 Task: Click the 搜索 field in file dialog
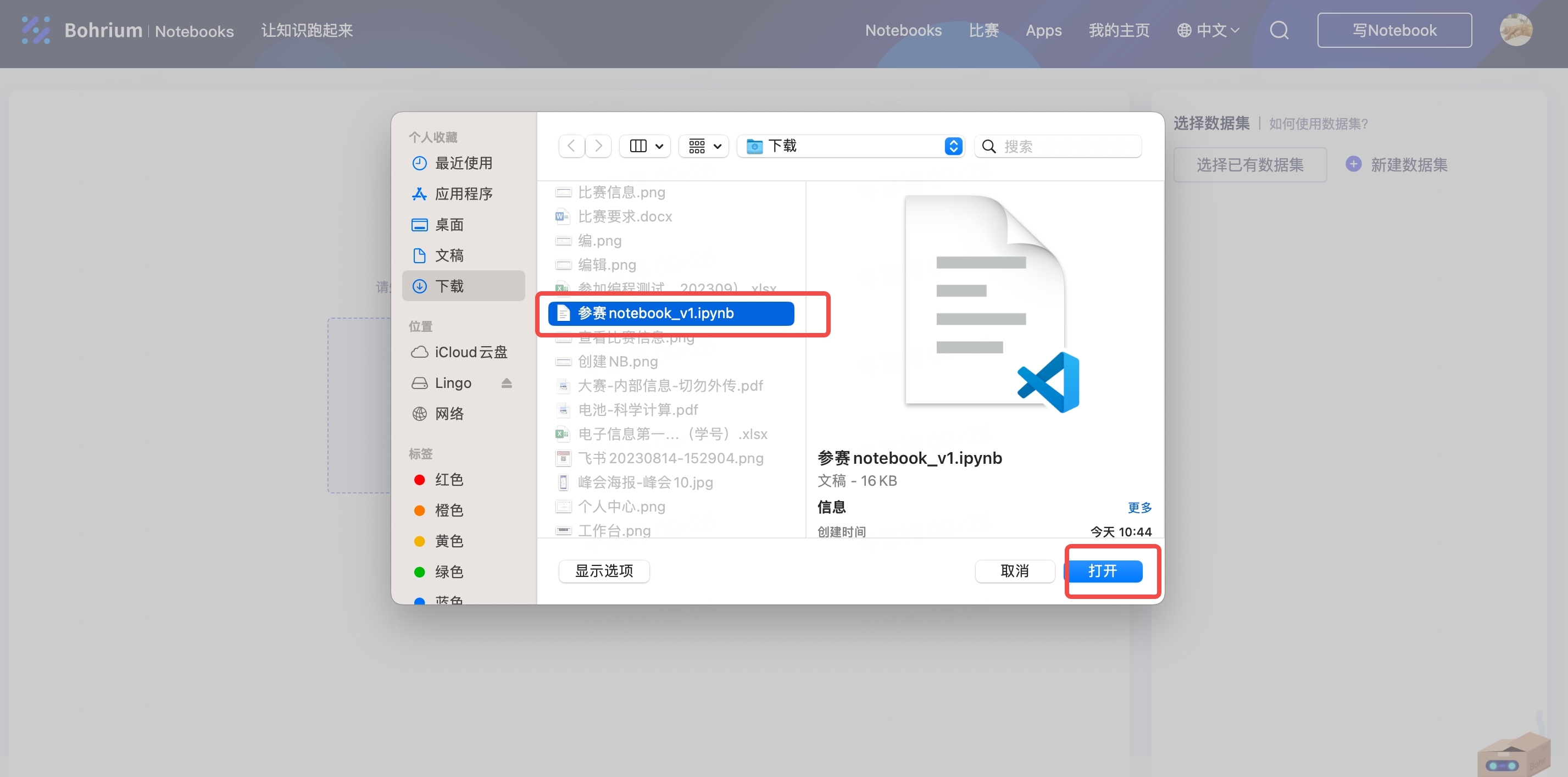1058,146
